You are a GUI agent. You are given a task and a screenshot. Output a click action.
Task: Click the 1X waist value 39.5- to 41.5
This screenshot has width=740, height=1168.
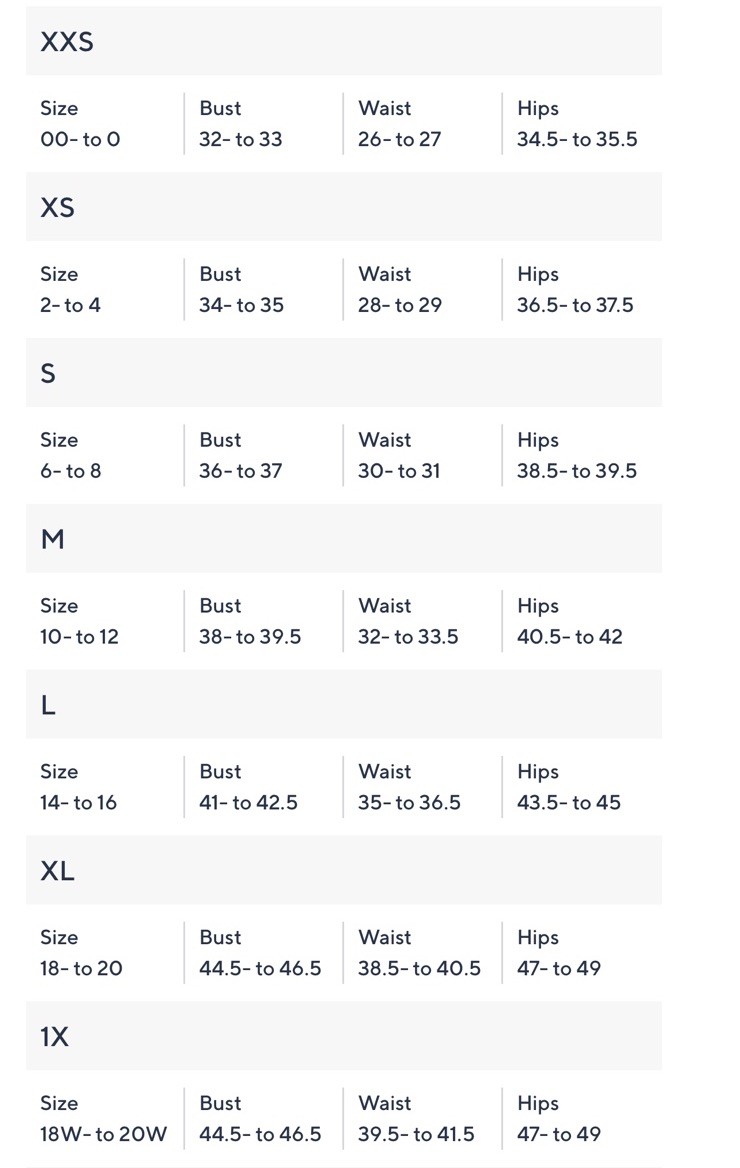[x=416, y=1134]
